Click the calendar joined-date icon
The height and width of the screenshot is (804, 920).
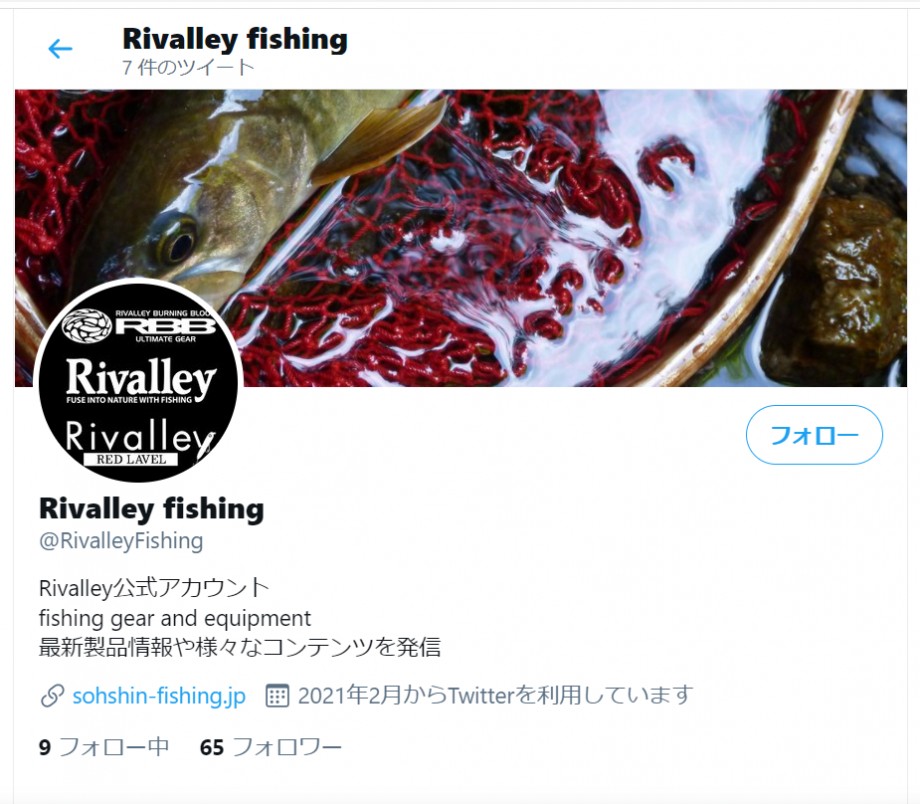[277, 696]
